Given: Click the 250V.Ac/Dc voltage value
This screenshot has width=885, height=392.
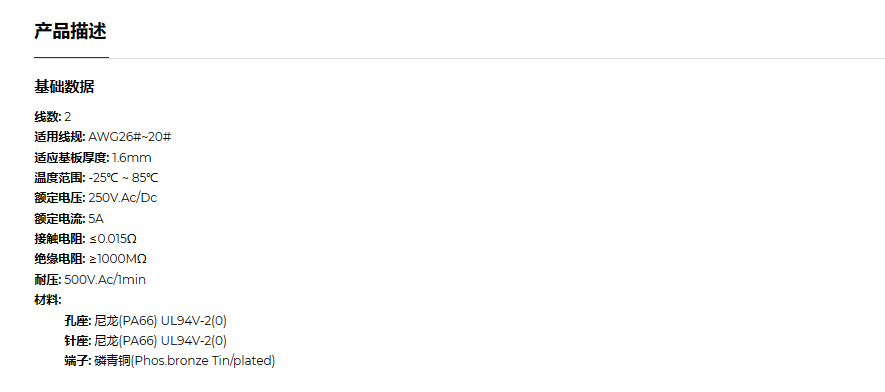Looking at the screenshot, I should (x=123, y=198).
